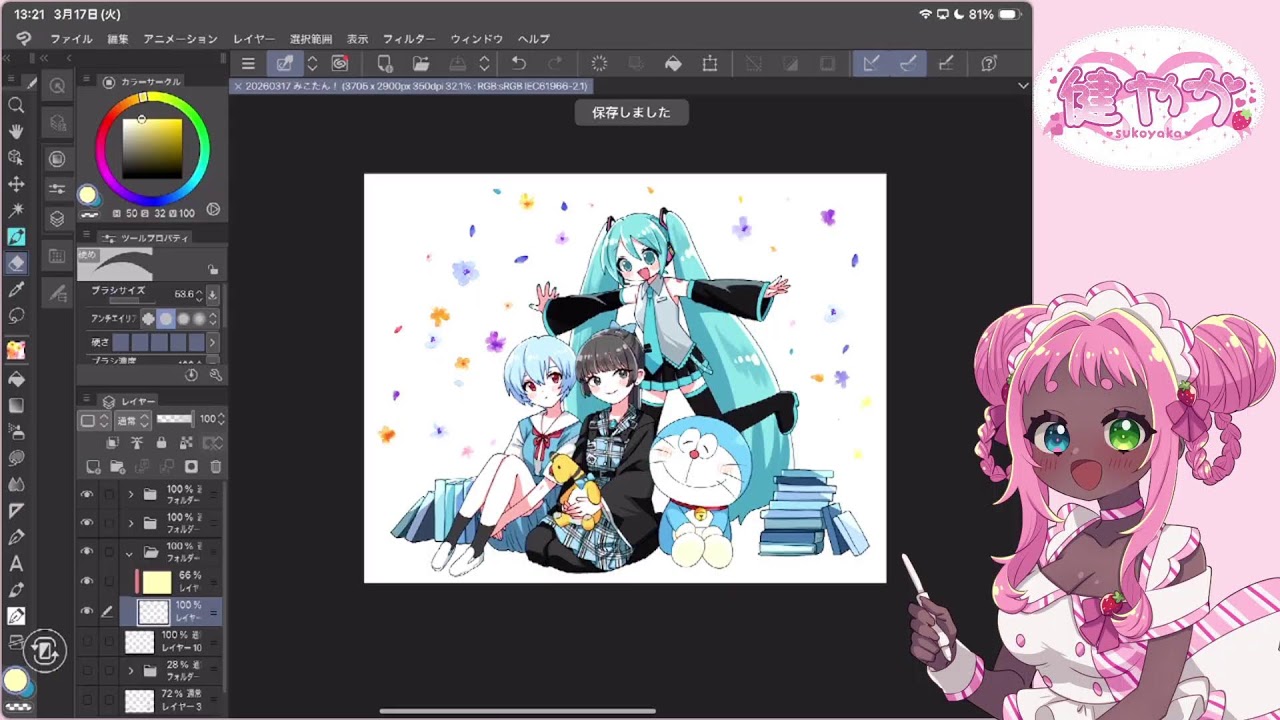Open the レイヤー menu
This screenshot has height=720, width=1280.
click(254, 39)
